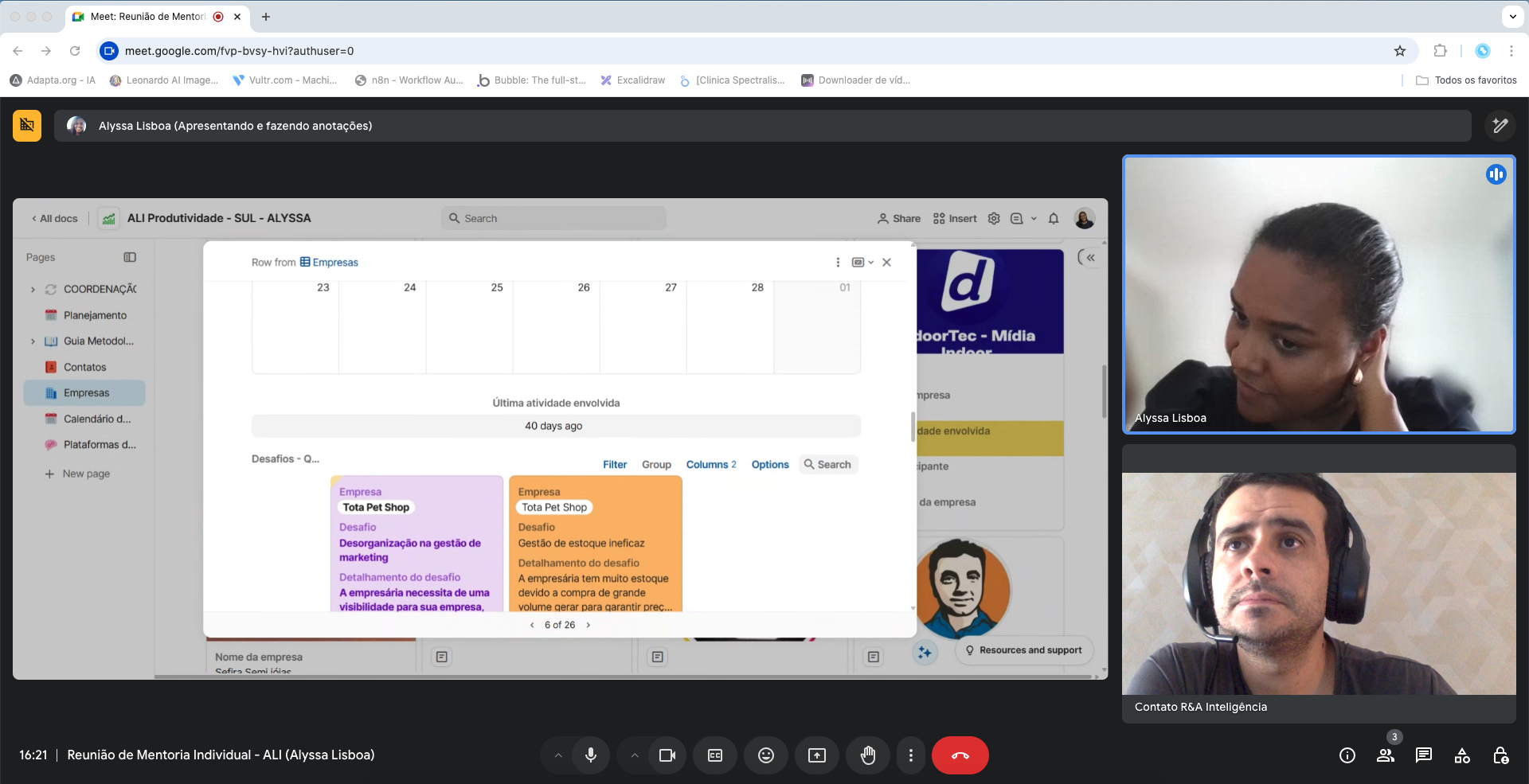Open meeting details info icon
The image size is (1529, 784).
click(1347, 755)
